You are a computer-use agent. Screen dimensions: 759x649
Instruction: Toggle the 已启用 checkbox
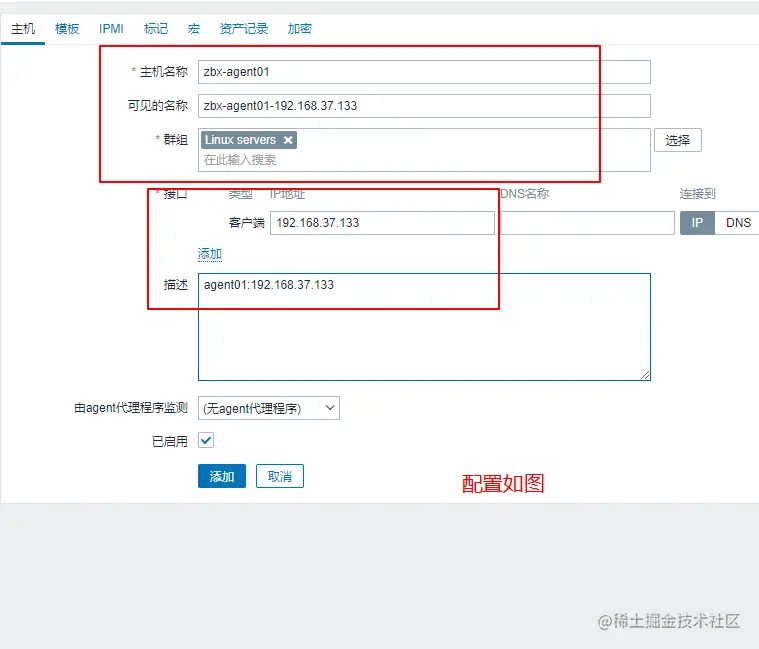click(x=206, y=440)
